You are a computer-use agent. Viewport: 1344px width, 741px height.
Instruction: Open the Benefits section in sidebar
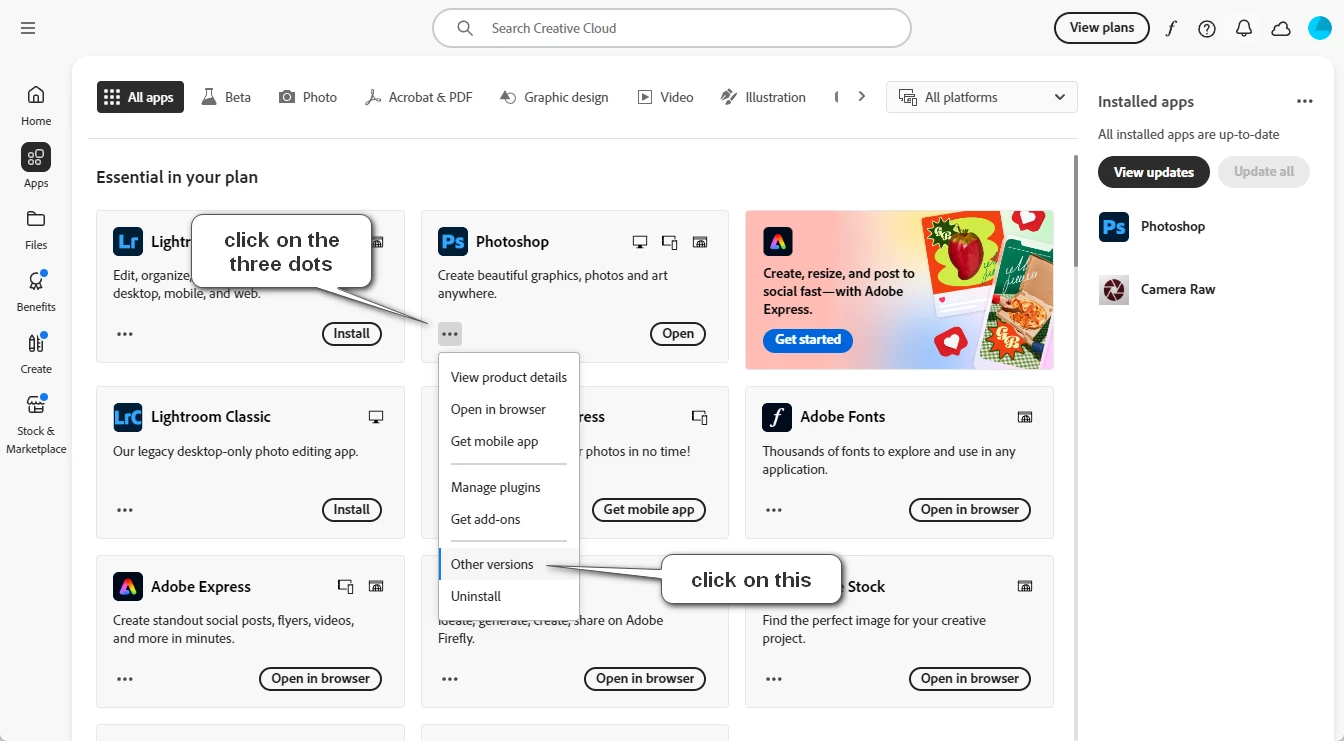click(x=36, y=291)
